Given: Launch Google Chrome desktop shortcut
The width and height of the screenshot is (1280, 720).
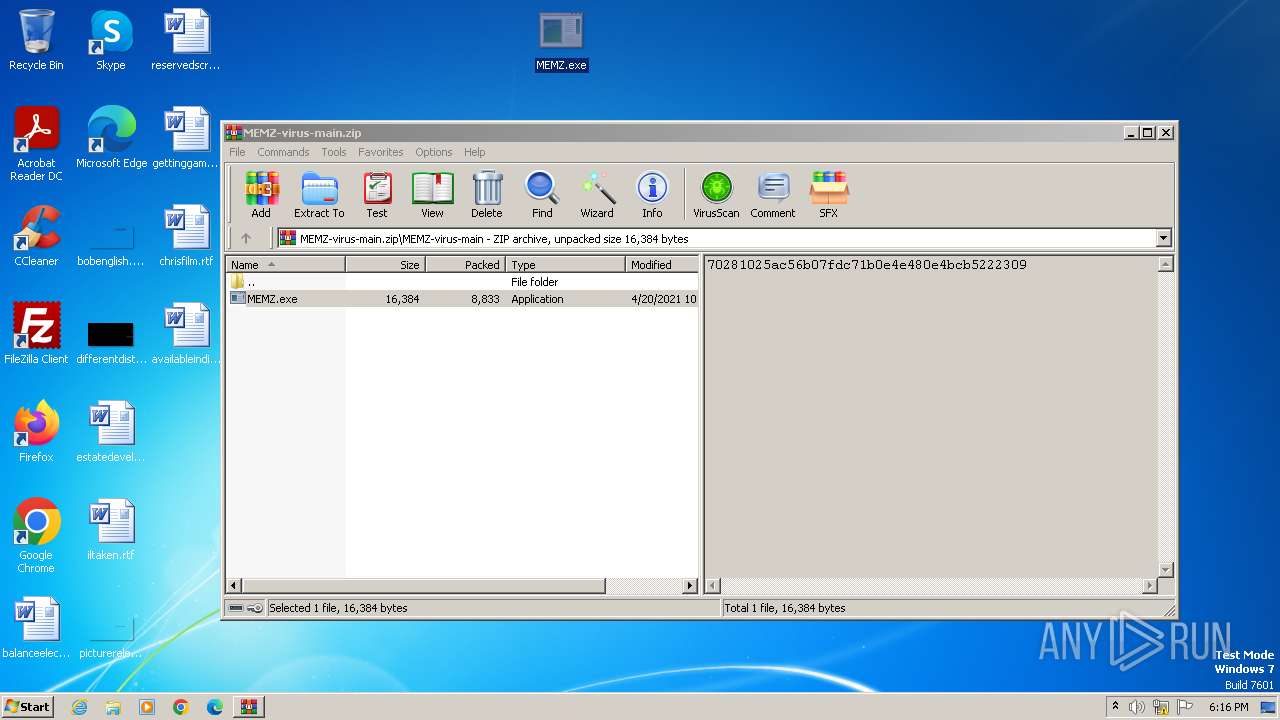Looking at the screenshot, I should tap(36, 536).
